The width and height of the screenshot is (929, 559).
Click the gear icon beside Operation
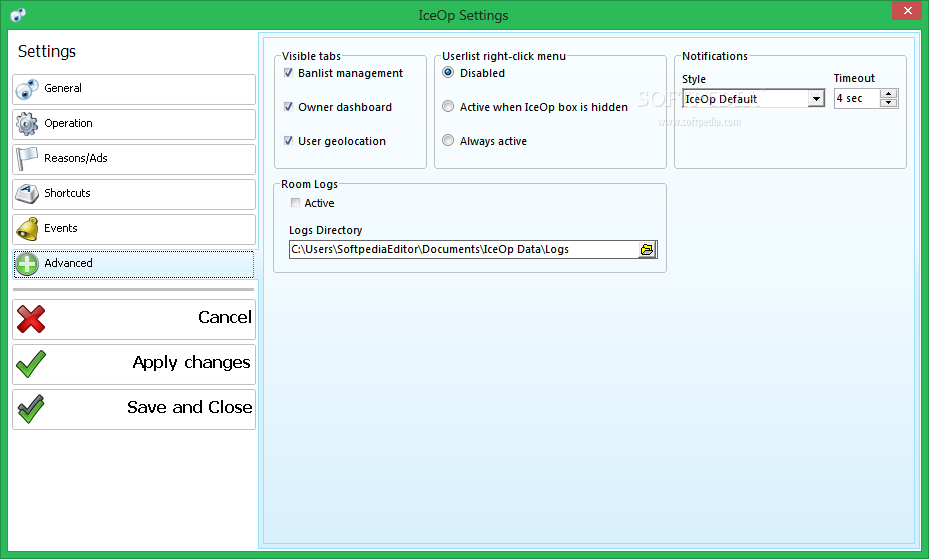click(27, 124)
